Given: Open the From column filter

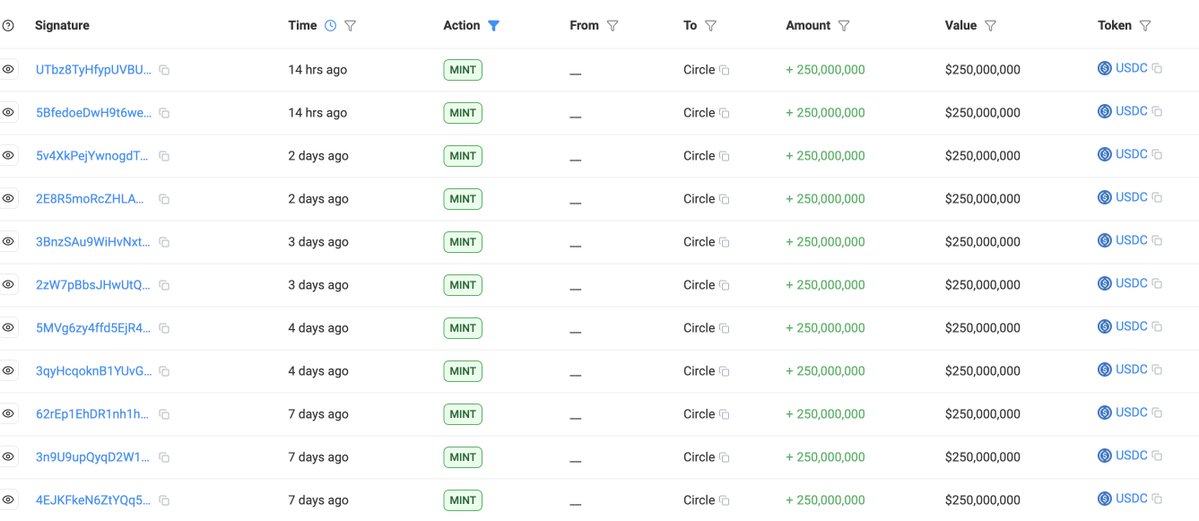Looking at the screenshot, I should coord(612,26).
